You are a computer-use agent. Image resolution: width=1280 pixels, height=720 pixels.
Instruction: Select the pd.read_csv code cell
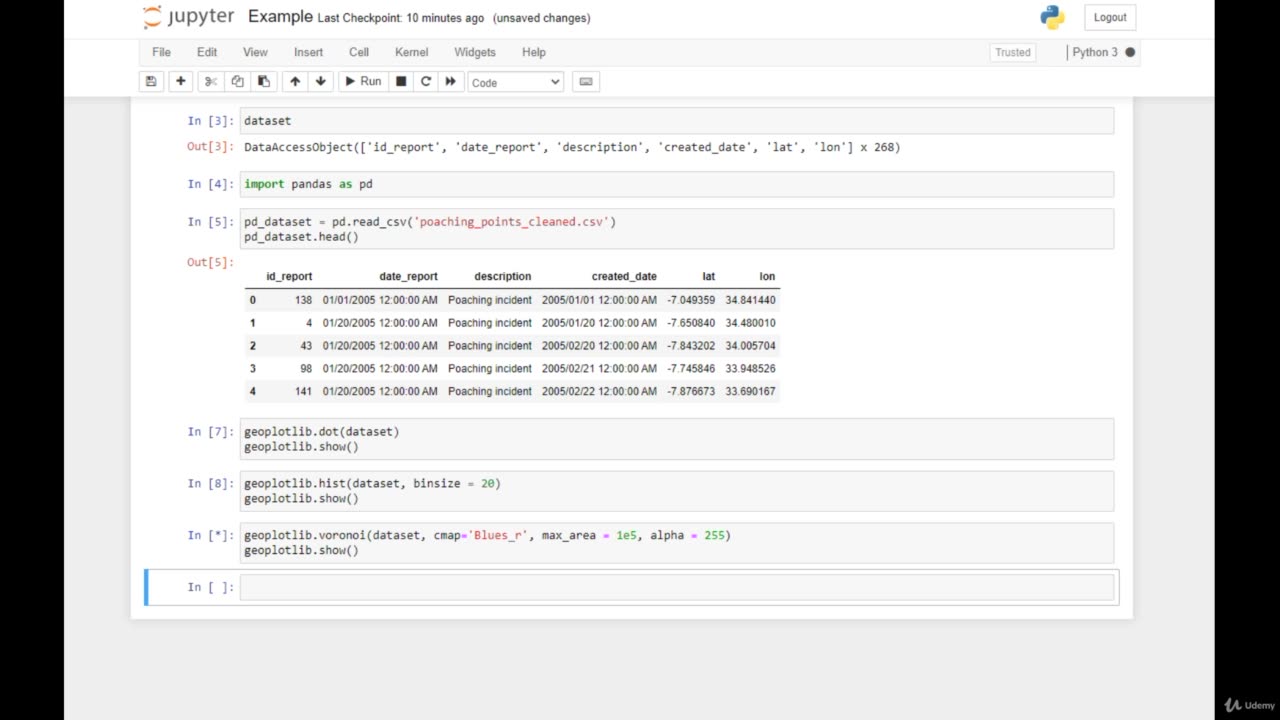(x=677, y=229)
